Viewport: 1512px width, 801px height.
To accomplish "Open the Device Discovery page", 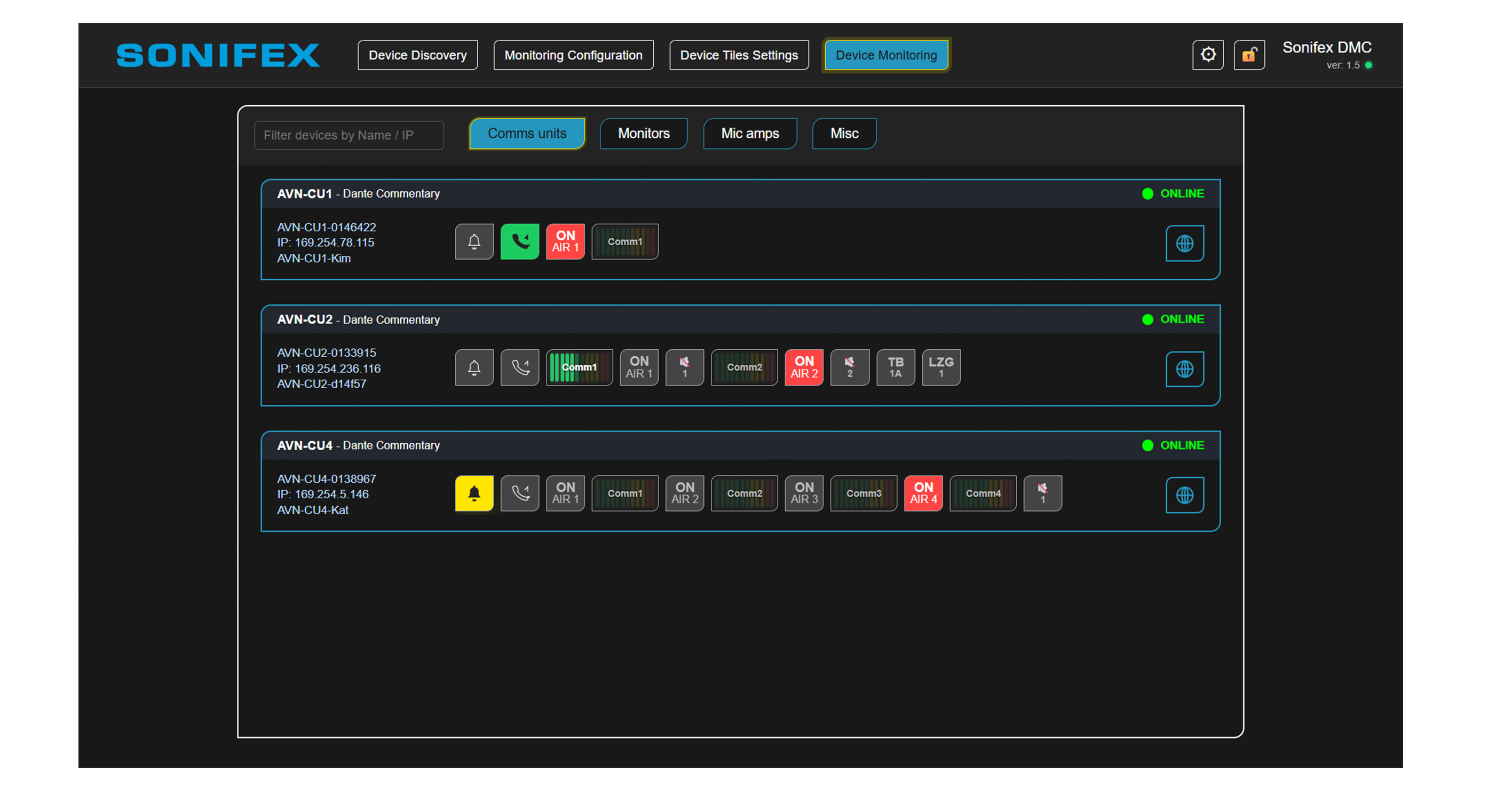I will coord(418,55).
